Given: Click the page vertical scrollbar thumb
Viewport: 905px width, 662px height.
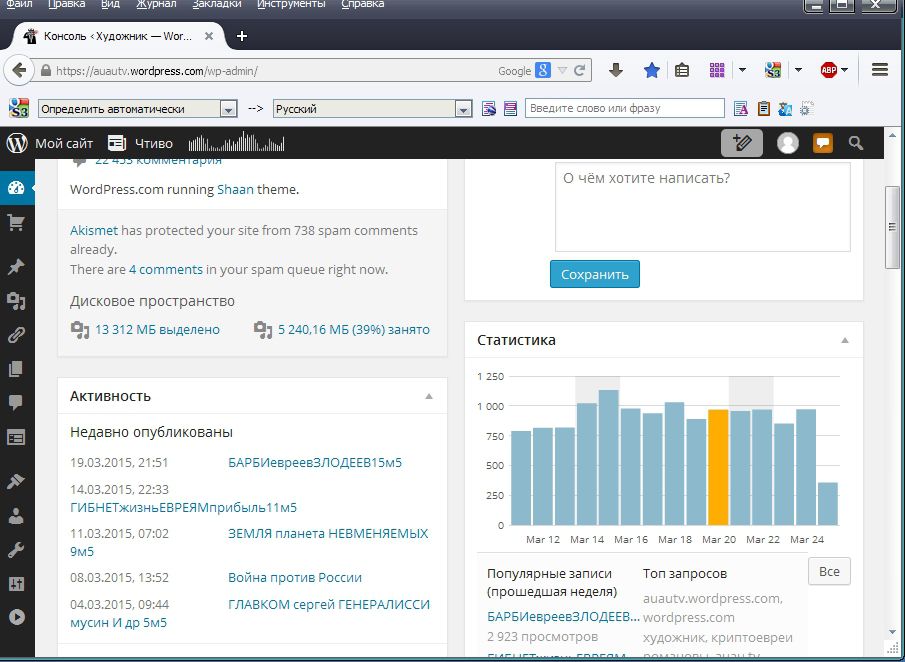Looking at the screenshot, I should coord(892,227).
